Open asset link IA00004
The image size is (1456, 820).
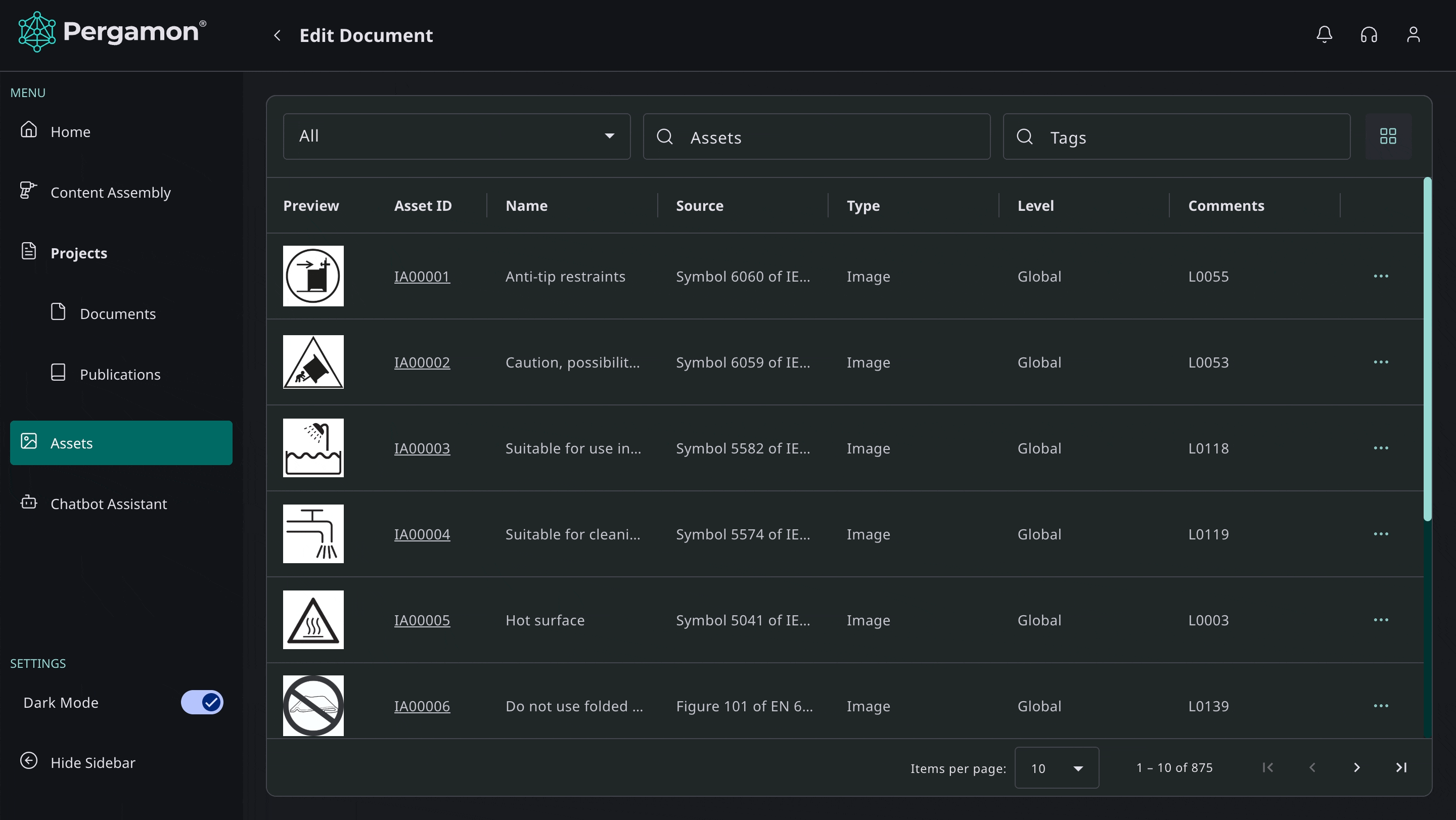[x=422, y=534]
